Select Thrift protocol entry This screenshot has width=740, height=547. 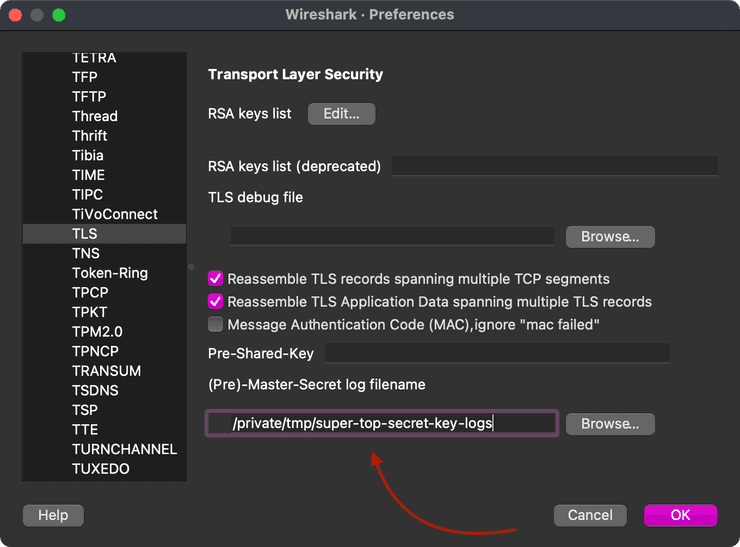(104, 136)
